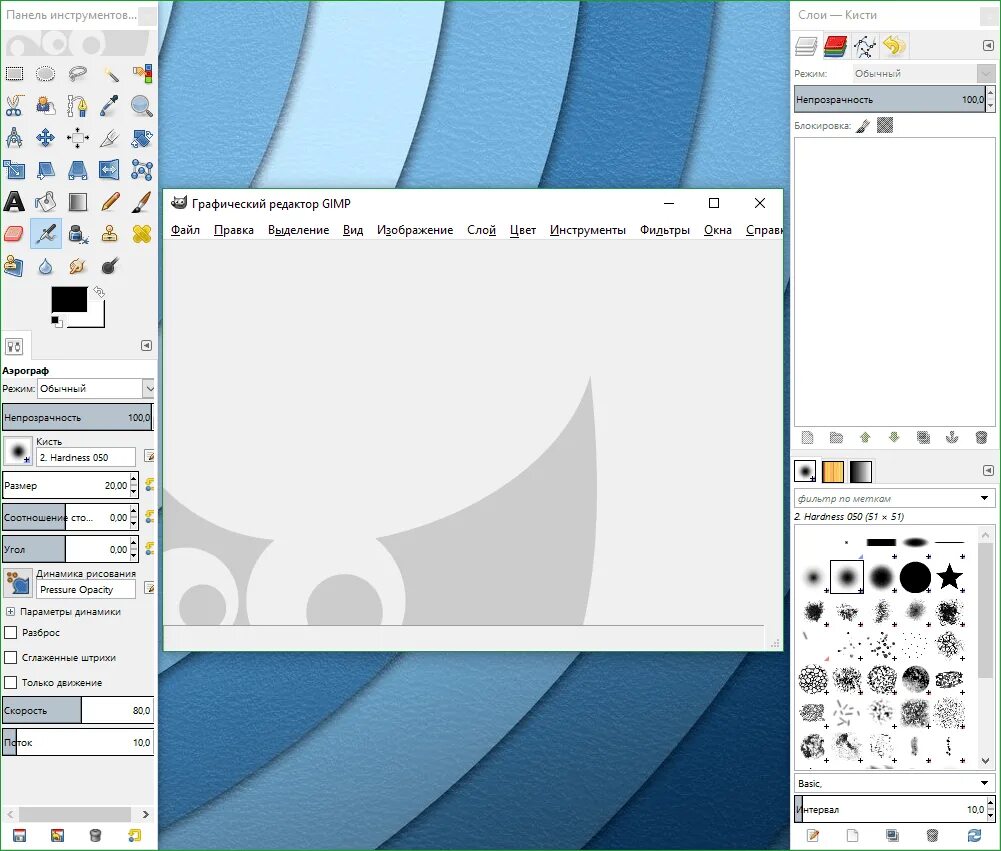The height and width of the screenshot is (851, 1001).
Task: Select the Ellipse Select tool
Action: (x=45, y=74)
